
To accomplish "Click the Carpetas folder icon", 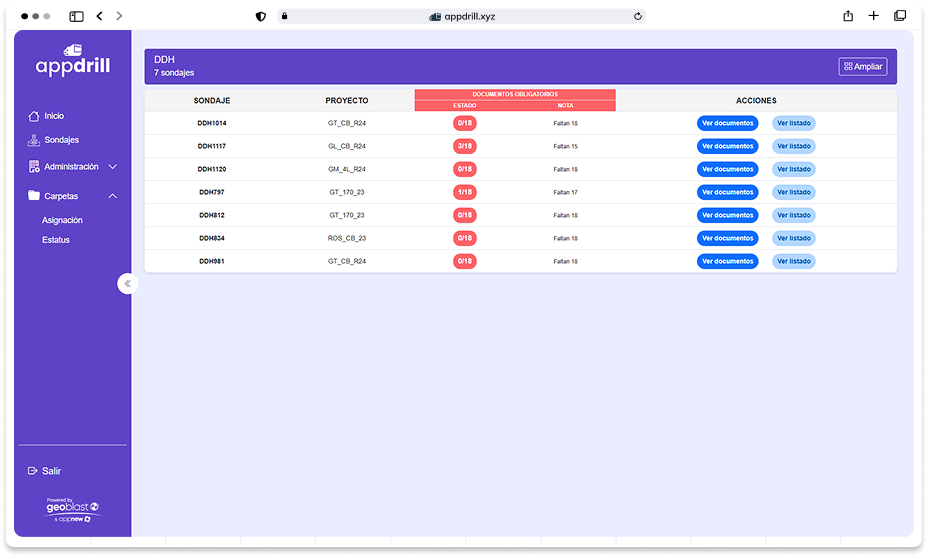I will (34, 196).
